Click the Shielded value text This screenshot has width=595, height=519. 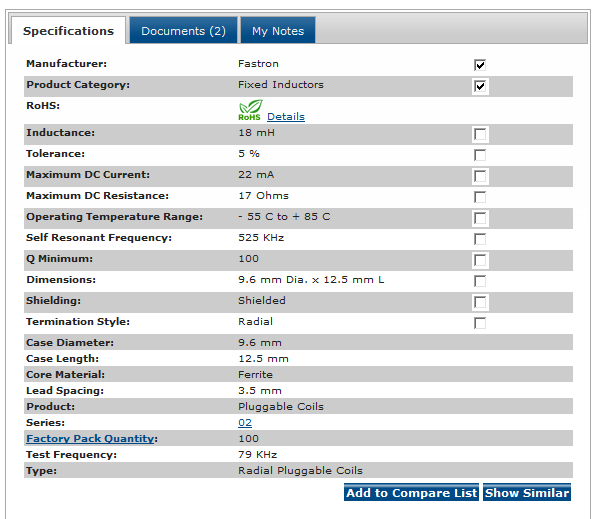262,300
